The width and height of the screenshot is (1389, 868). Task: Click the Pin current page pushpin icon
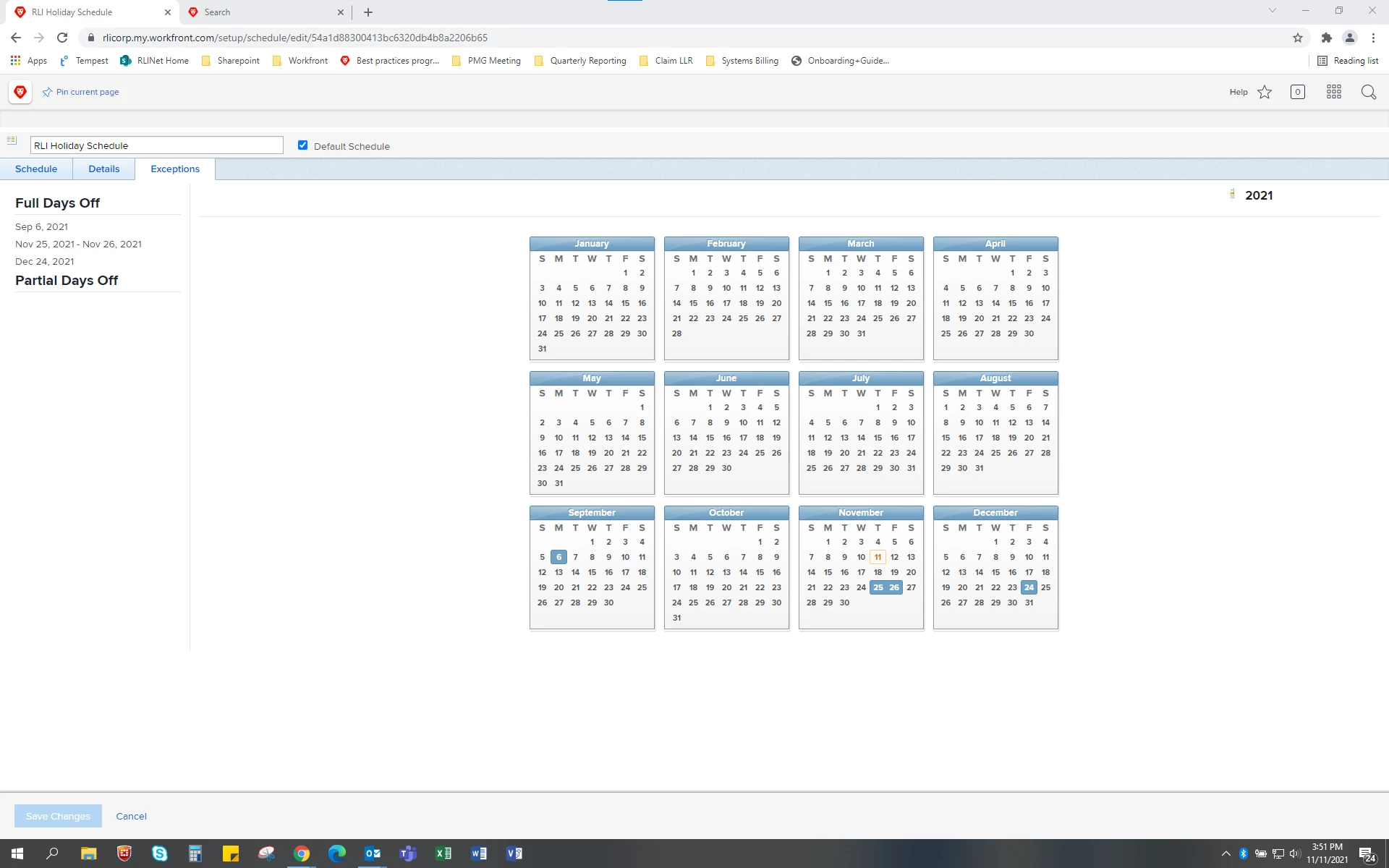[x=48, y=92]
